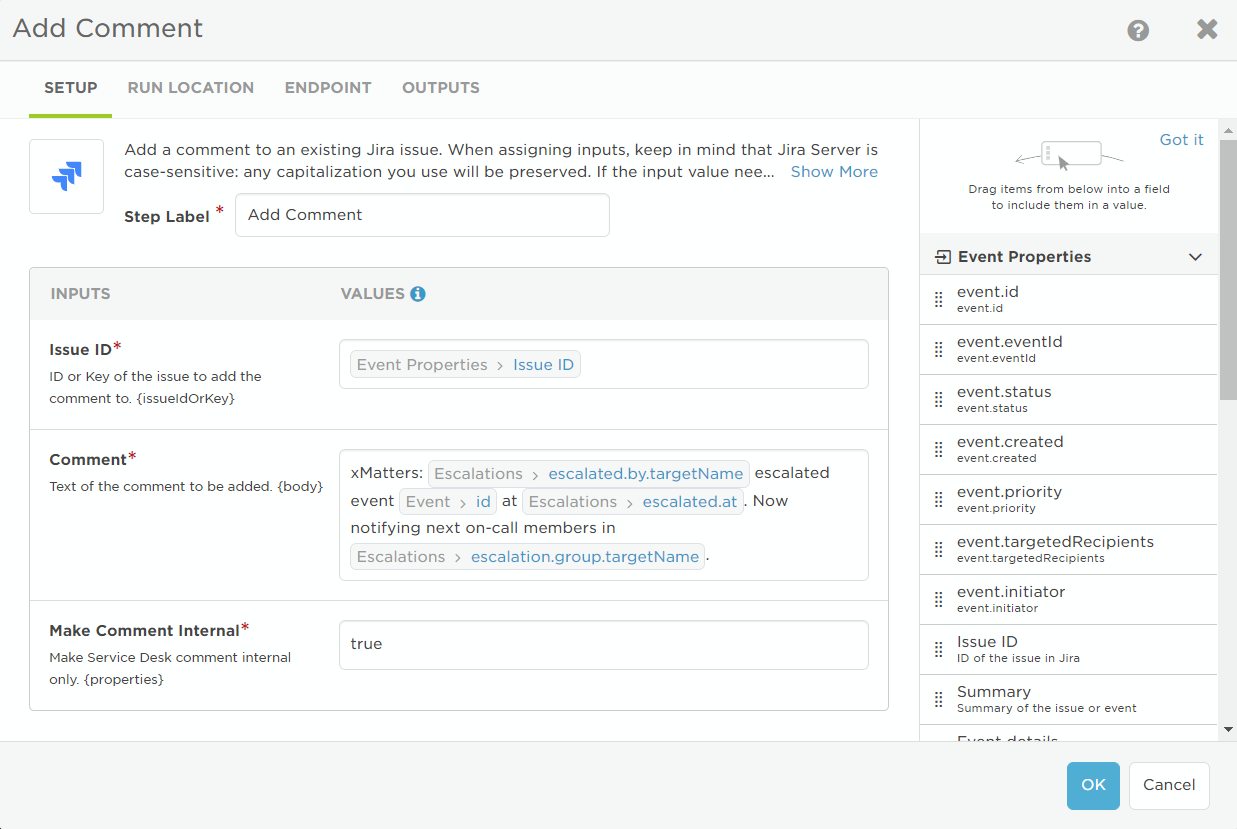Switch to the Run Location tab
Viewport: 1237px width, 829px height.
[191, 88]
